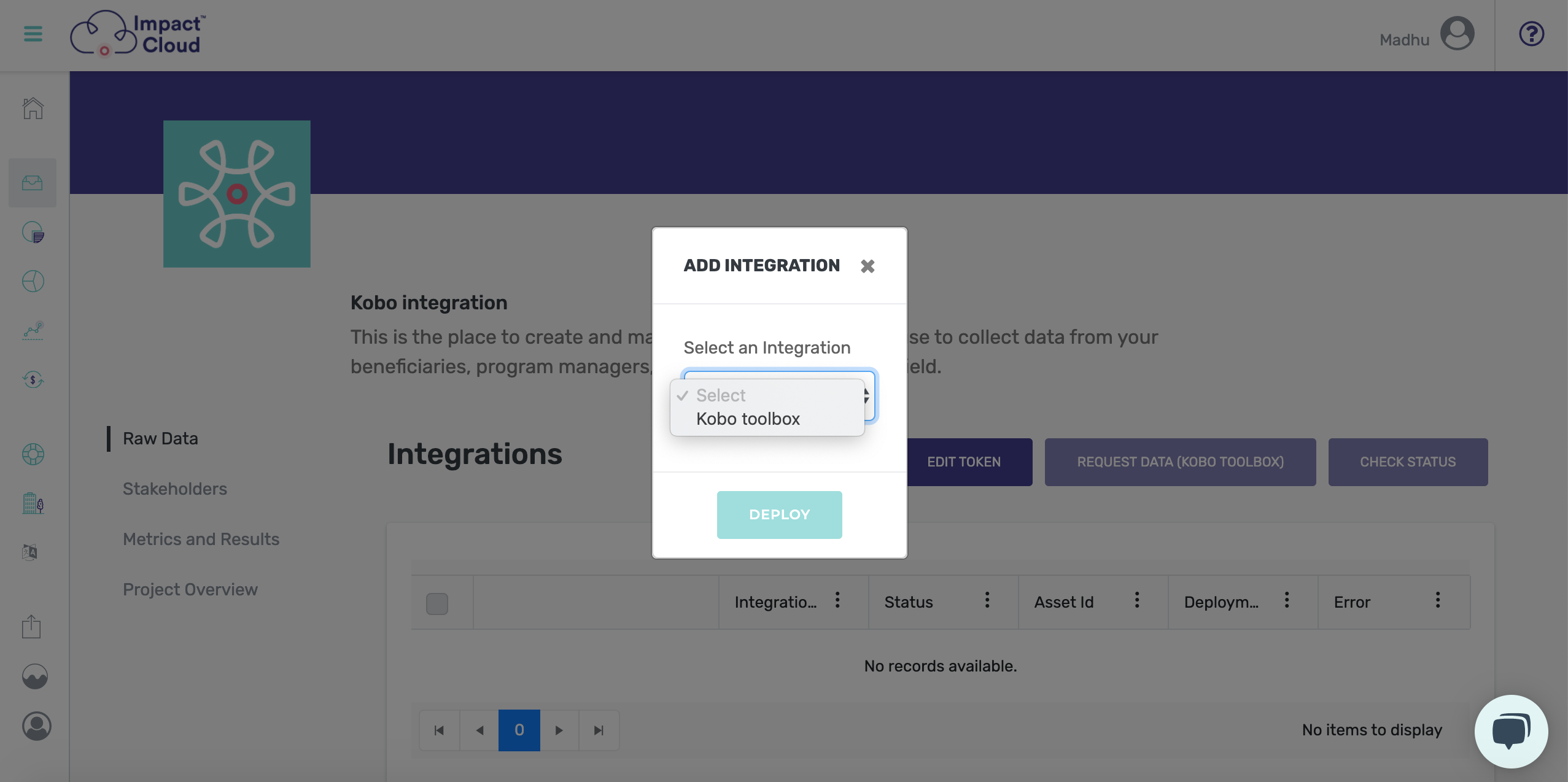Go to the next page

[559, 730]
